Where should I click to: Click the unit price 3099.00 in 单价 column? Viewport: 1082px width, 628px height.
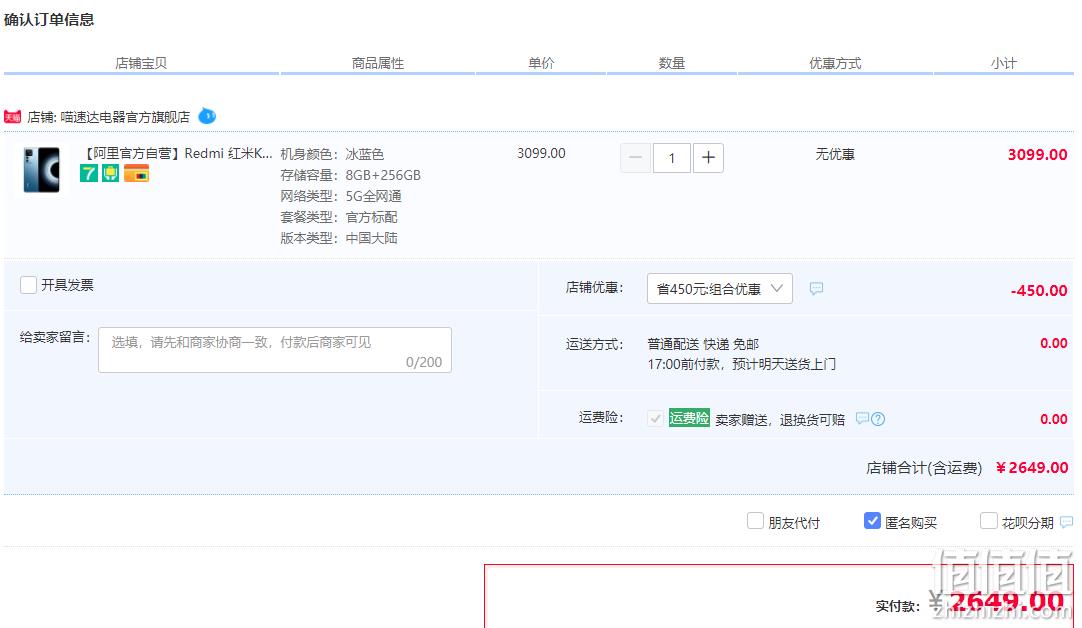point(541,153)
